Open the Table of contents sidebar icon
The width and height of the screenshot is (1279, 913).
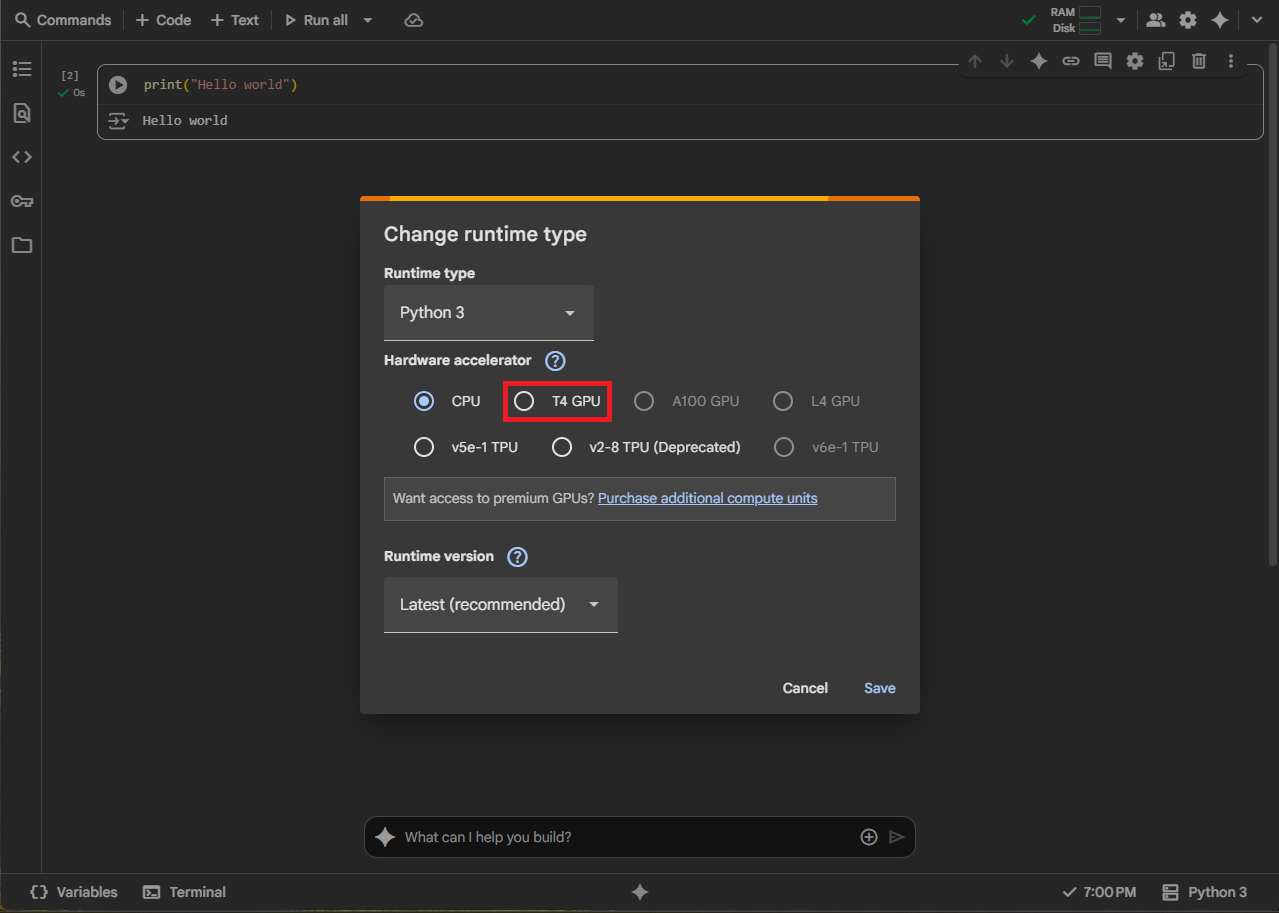(x=22, y=69)
